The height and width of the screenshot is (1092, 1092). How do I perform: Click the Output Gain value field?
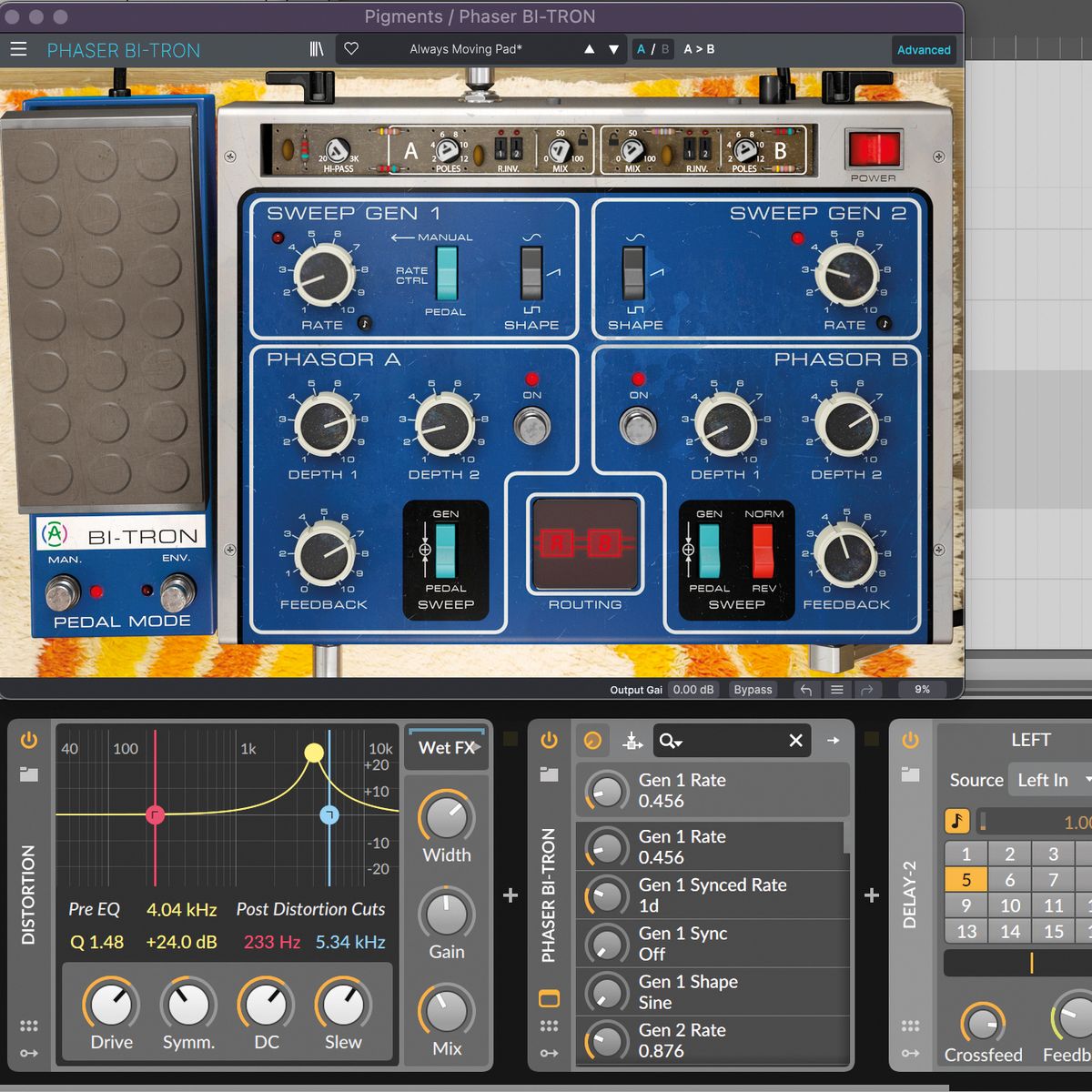pyautogui.click(x=693, y=690)
